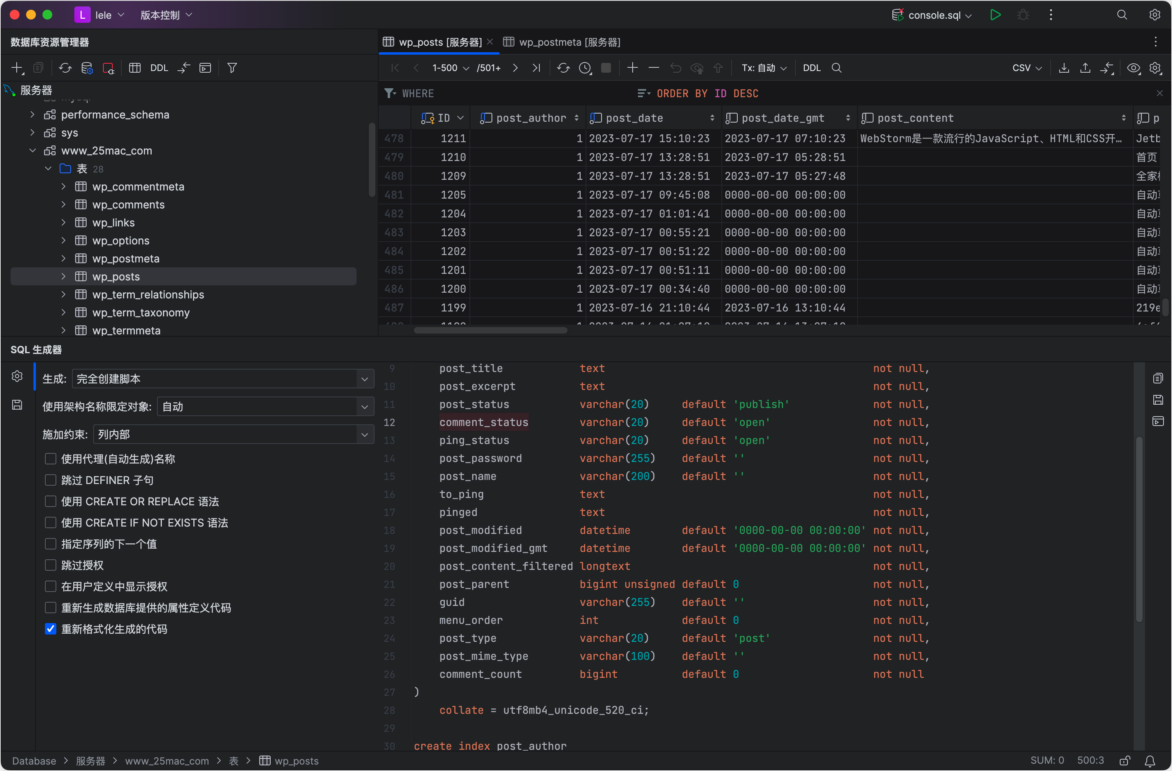1172x771 pixels.
Task: Open the SQL generator settings gear
Action: pyautogui.click(x=17, y=377)
